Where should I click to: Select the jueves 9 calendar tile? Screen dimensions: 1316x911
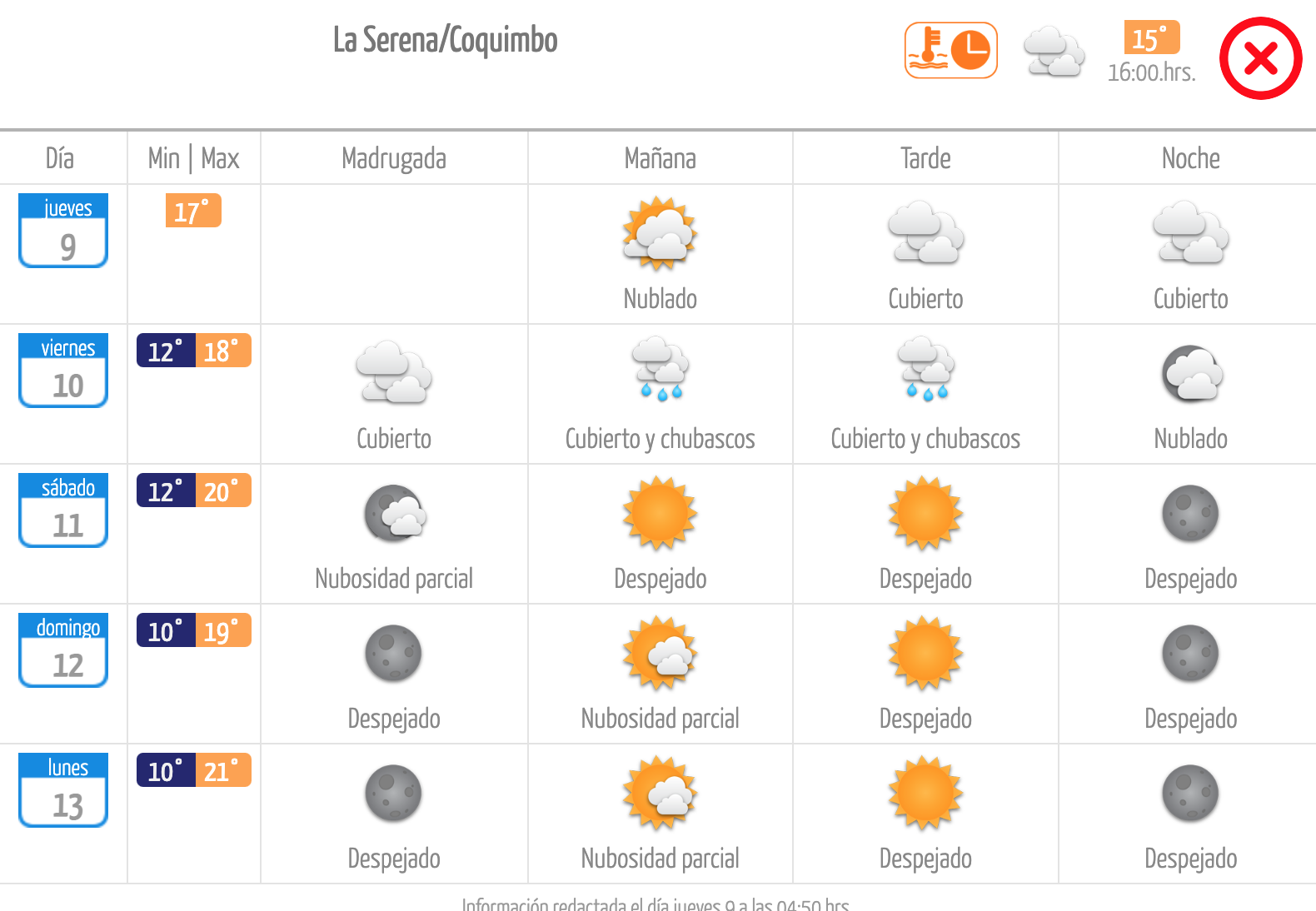click(63, 231)
